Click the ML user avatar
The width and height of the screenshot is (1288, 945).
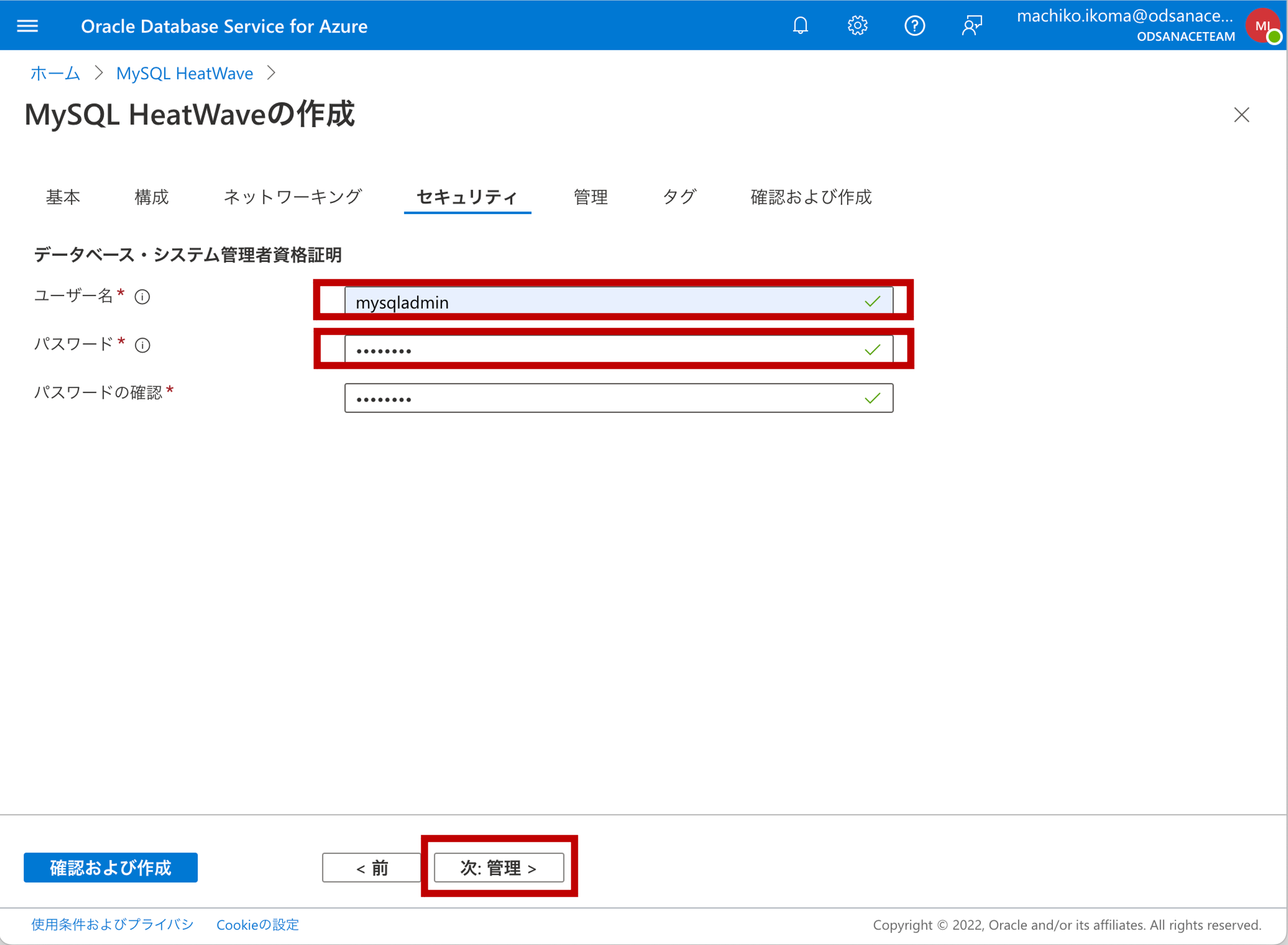1262,26
